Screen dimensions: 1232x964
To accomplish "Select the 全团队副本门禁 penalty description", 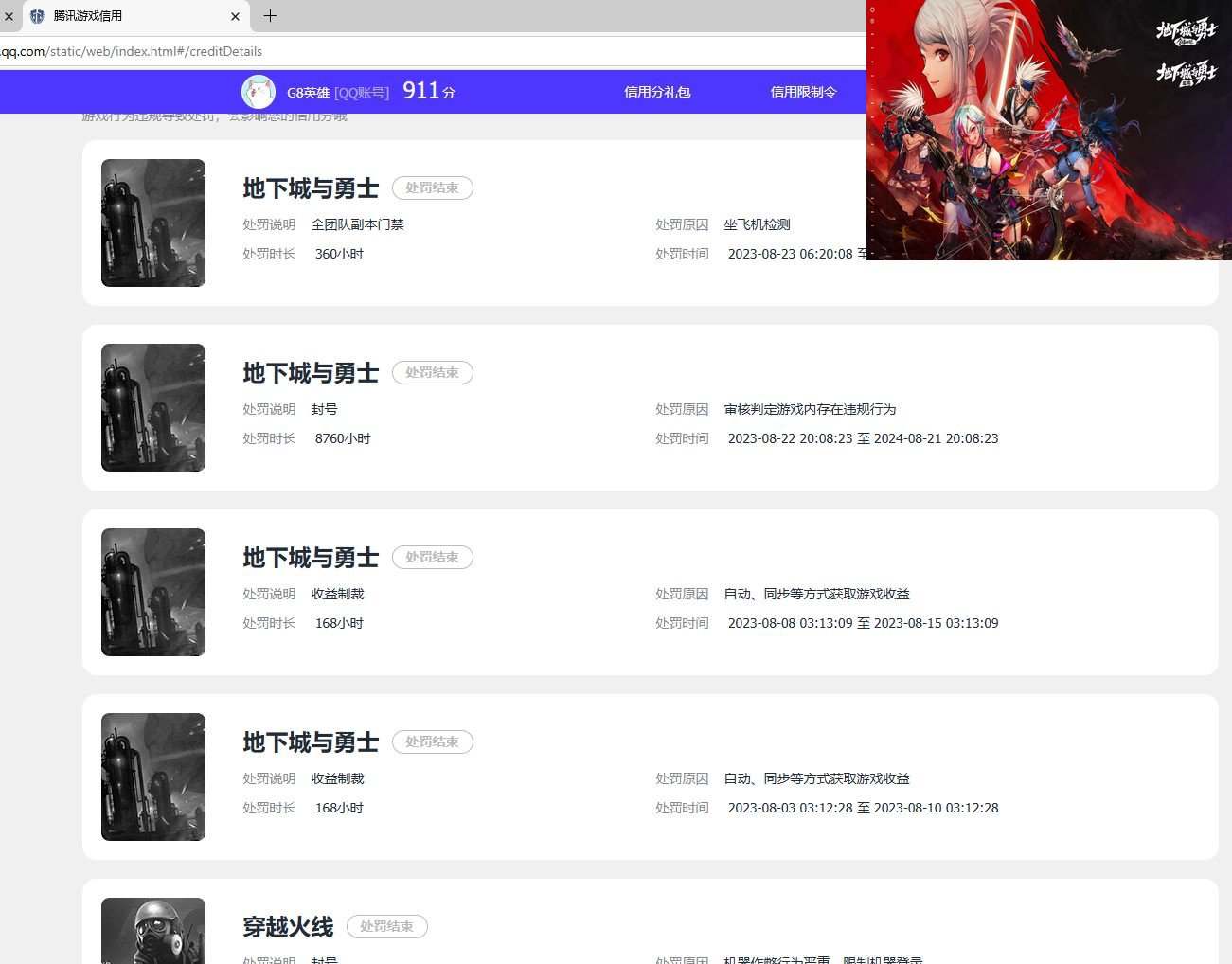I will click(x=358, y=224).
